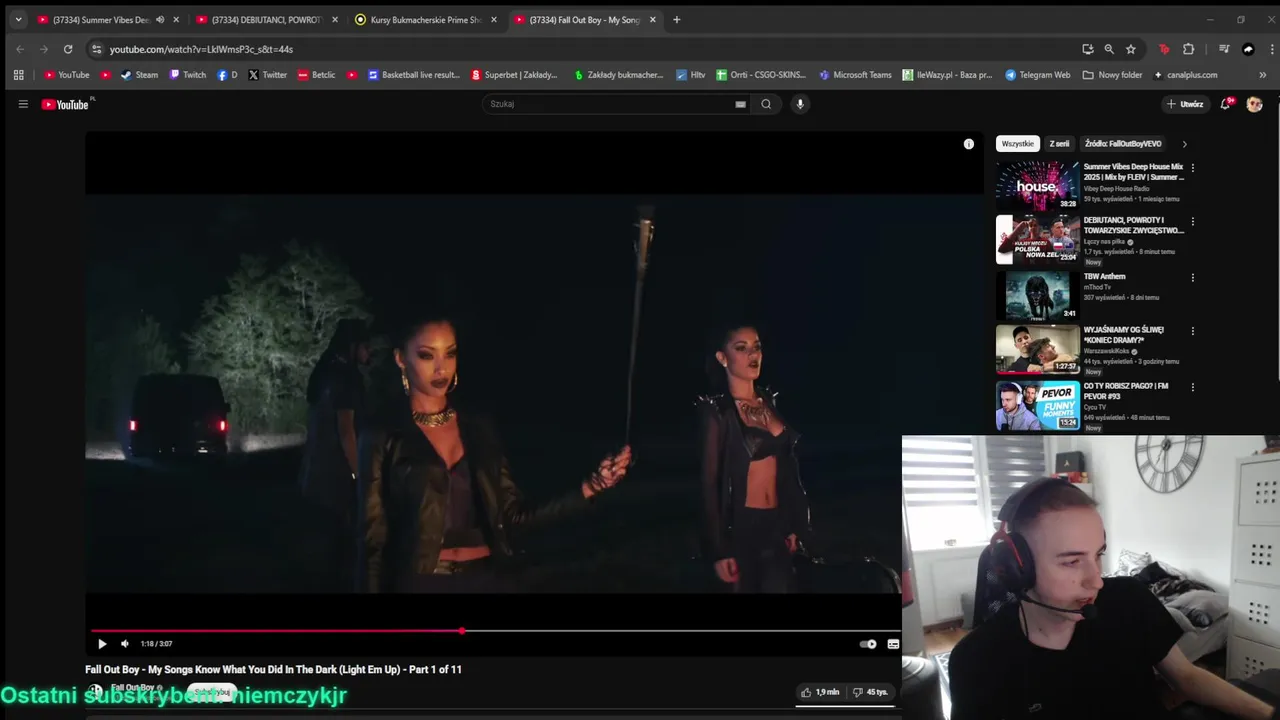
Task: Switch to the DEBIUTANCI, POWROTY browser tab
Action: pyautogui.click(x=267, y=20)
